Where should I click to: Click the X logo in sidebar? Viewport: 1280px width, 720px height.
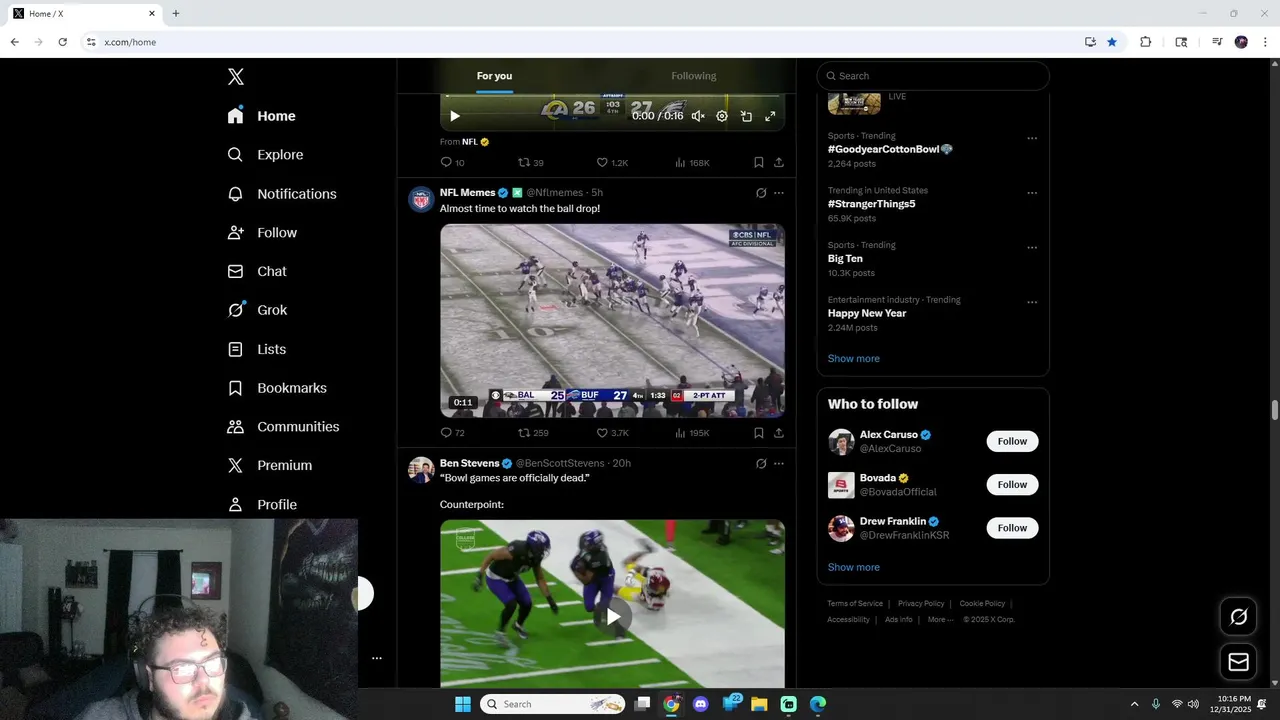[x=235, y=77]
